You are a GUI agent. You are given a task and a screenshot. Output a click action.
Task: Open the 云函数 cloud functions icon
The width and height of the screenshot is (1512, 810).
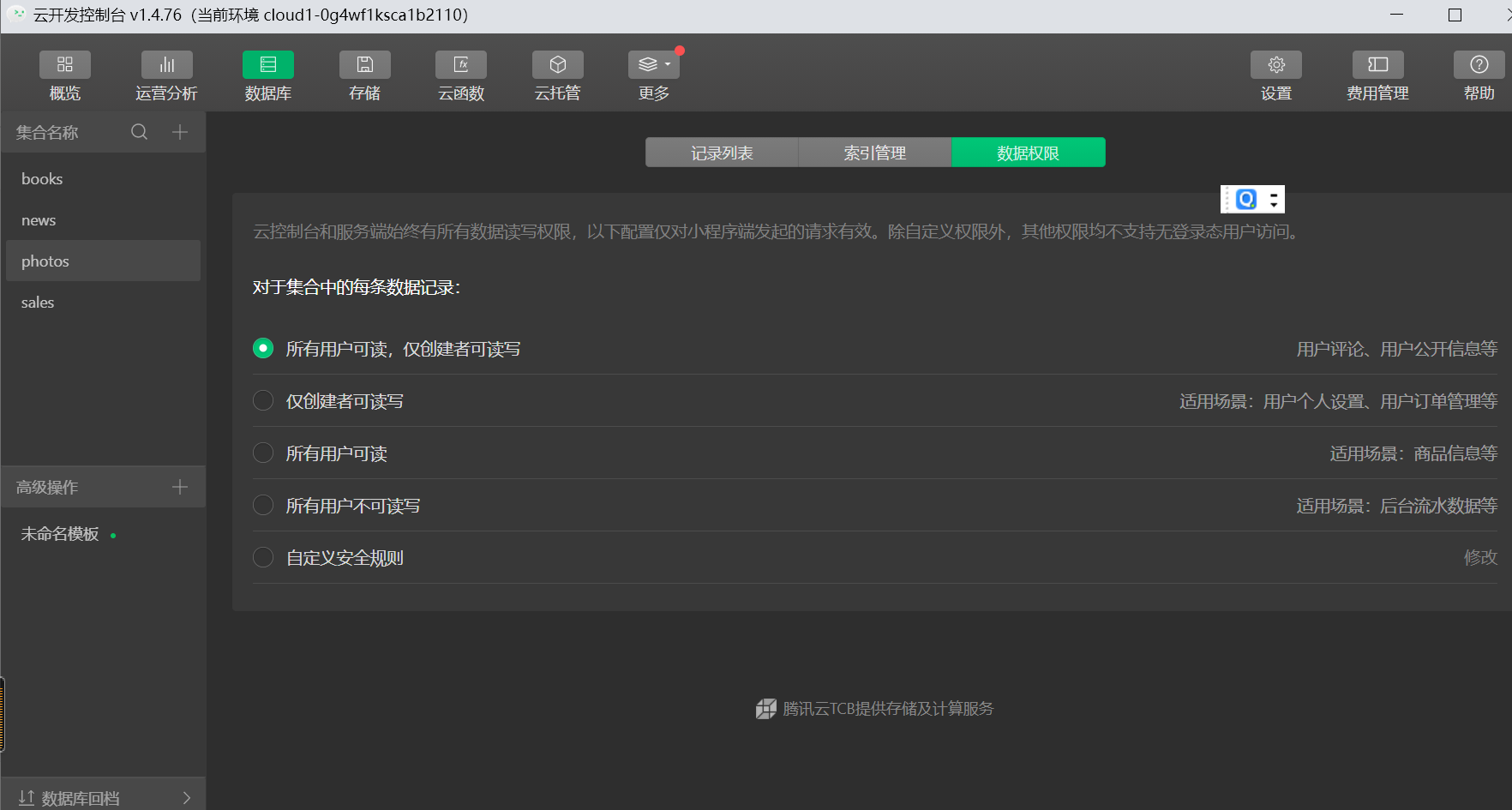point(461,65)
